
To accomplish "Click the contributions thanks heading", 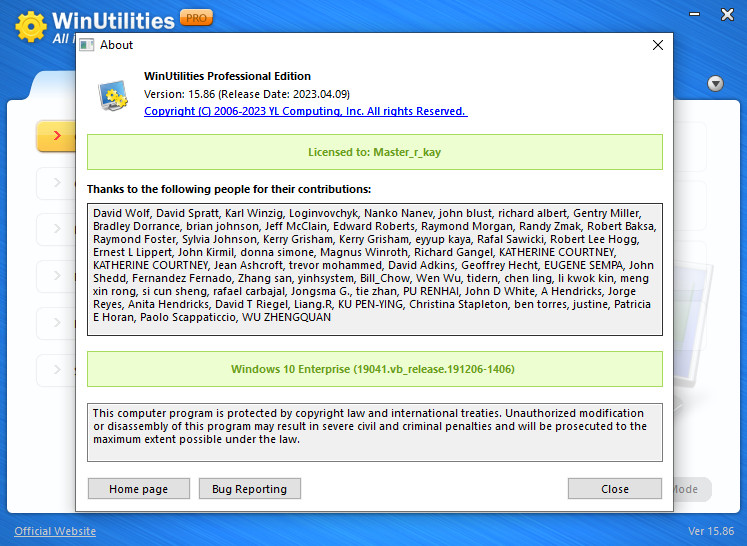I will pyautogui.click(x=229, y=189).
